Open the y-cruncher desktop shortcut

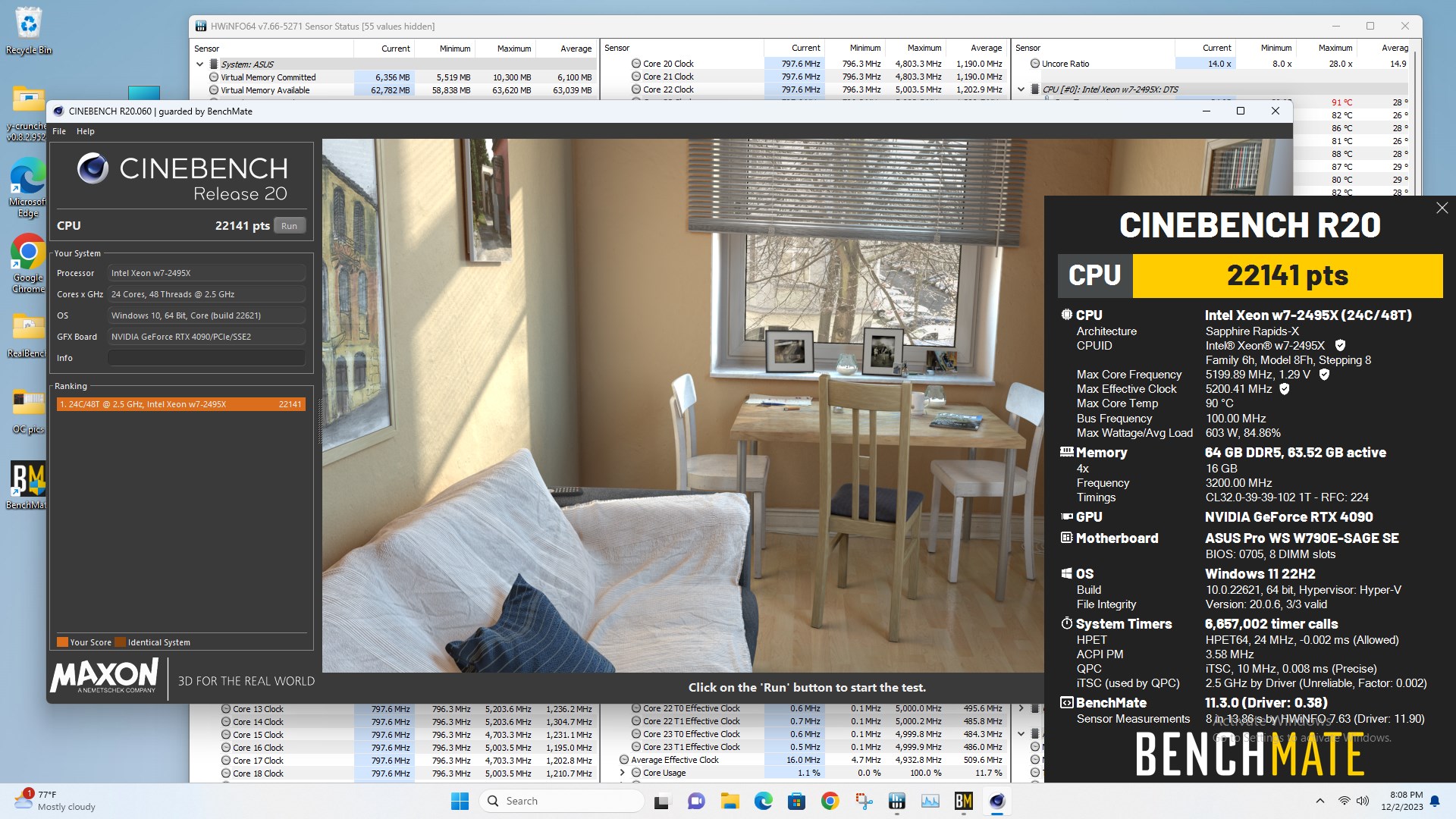tap(27, 114)
